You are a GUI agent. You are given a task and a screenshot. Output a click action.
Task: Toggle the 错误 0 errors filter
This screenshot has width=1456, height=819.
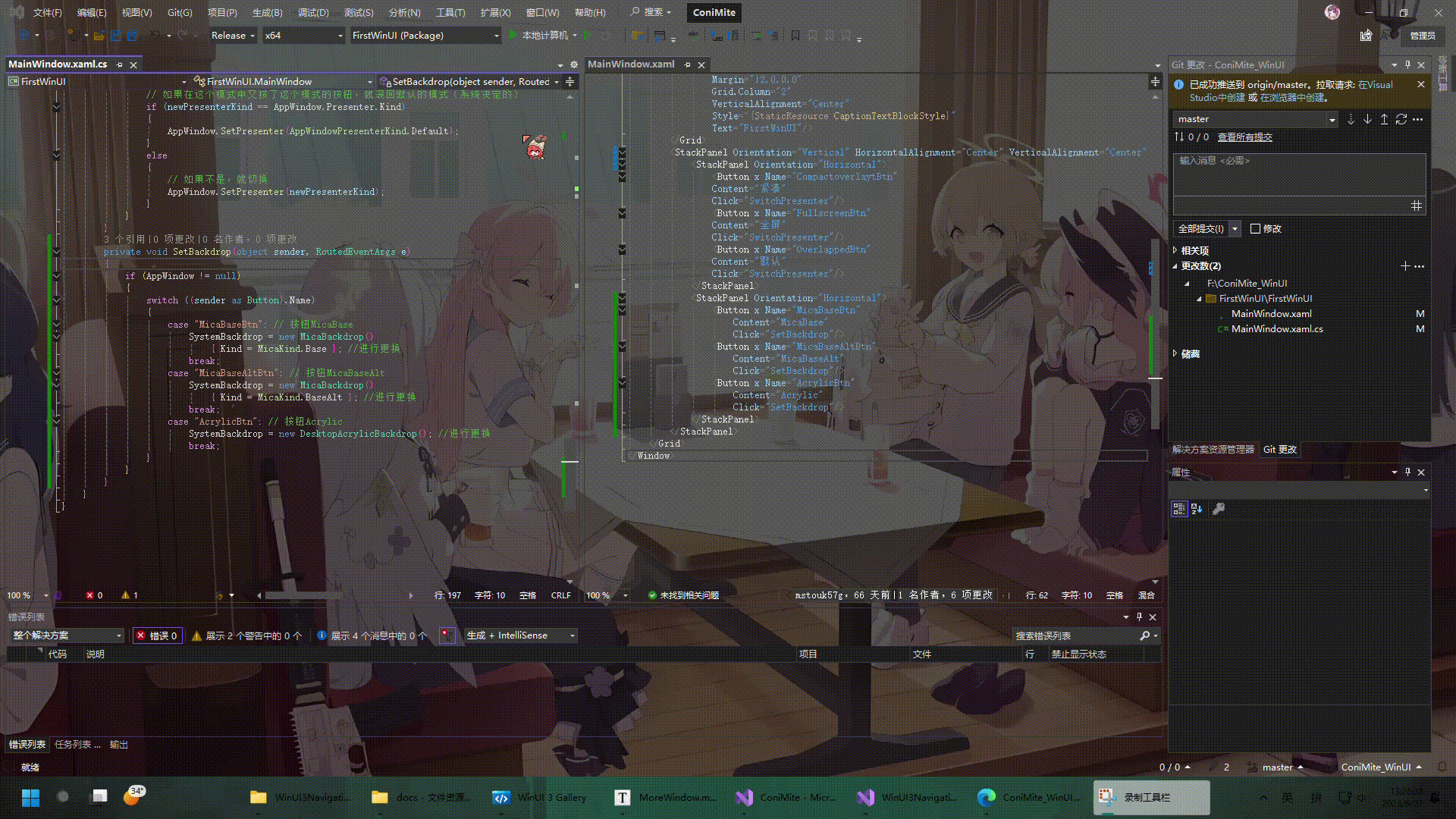[157, 635]
